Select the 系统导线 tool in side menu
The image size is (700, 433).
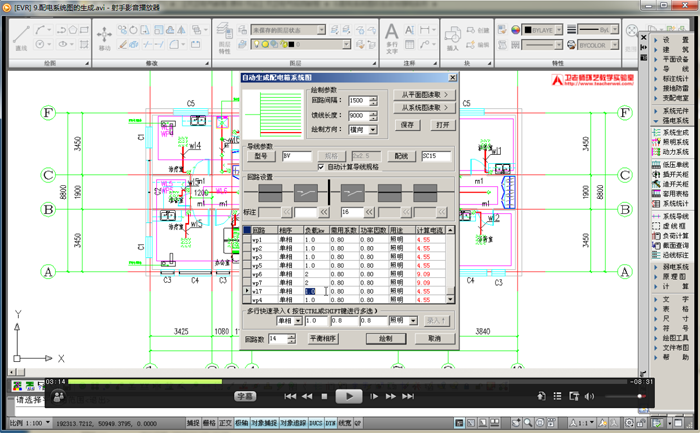pos(671,216)
